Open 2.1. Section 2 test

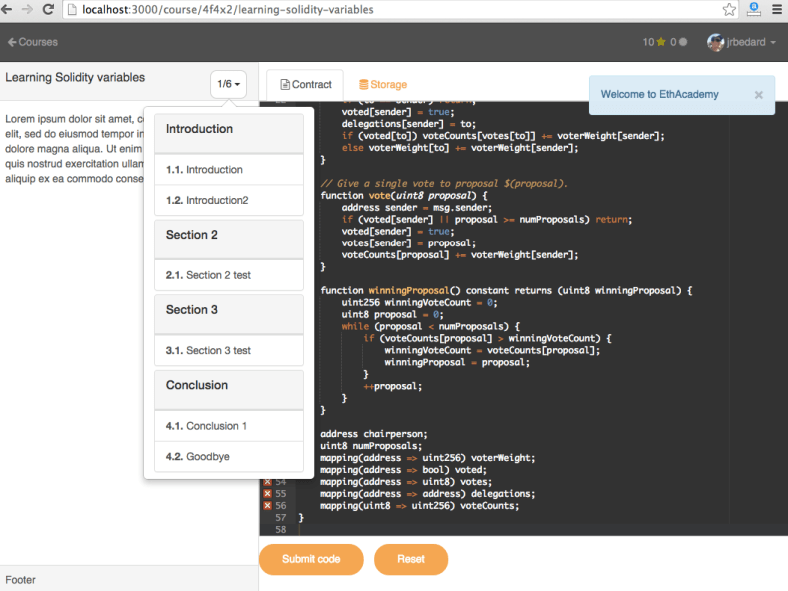[x=229, y=275]
